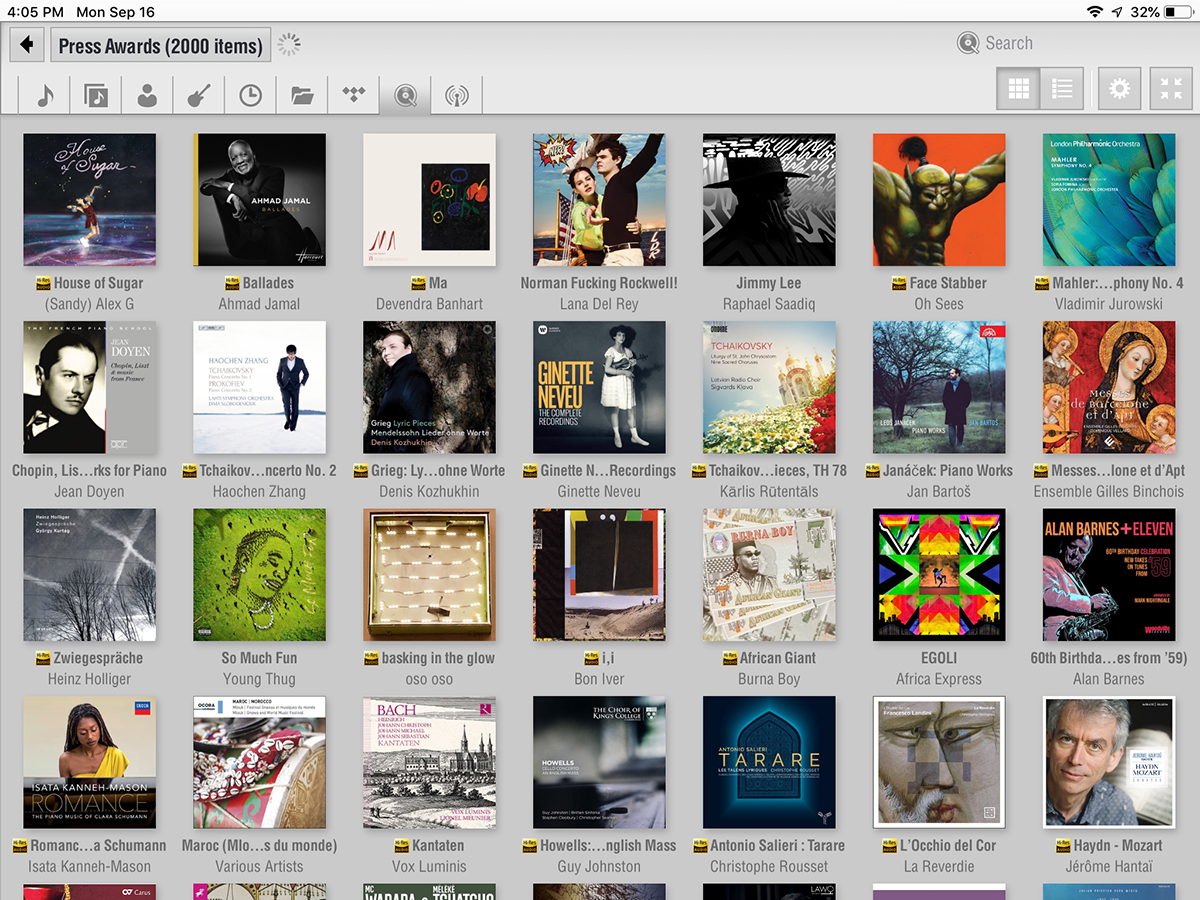Click the Hi-Res badge beside Kantaten

tap(402, 846)
